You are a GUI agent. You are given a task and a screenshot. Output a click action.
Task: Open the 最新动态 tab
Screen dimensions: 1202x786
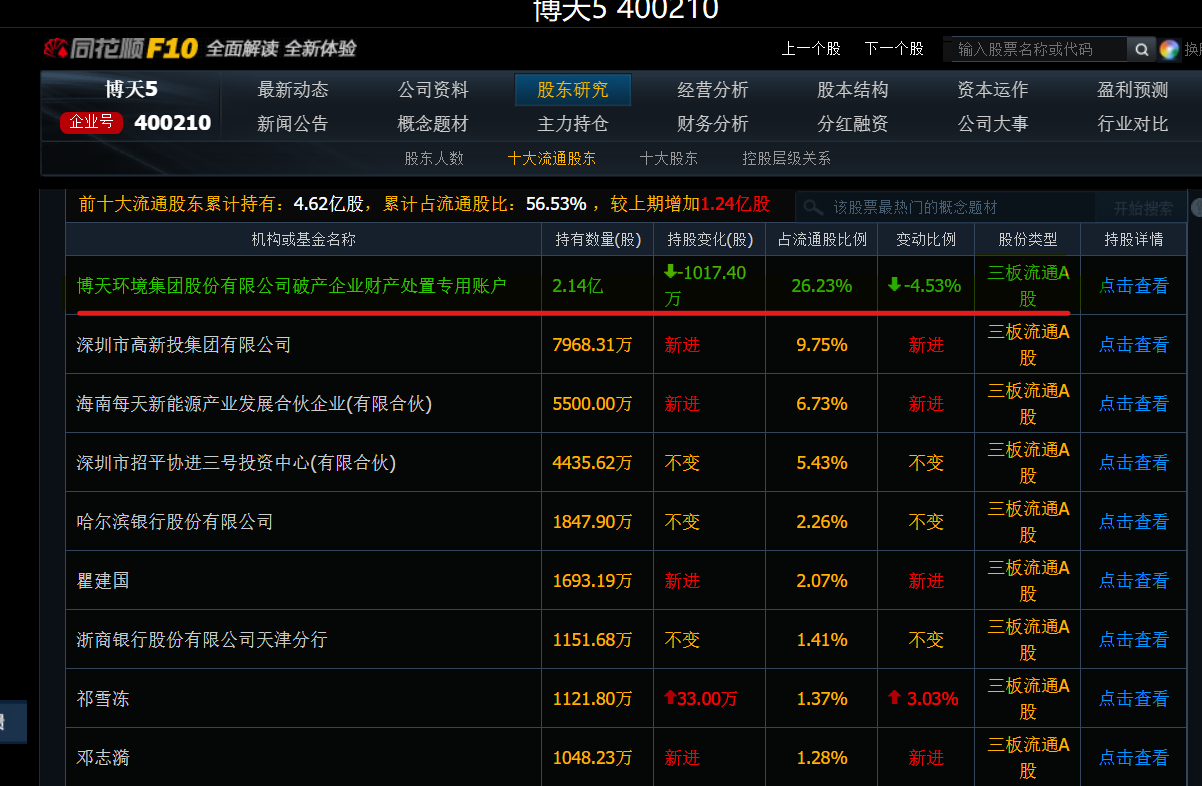(293, 90)
